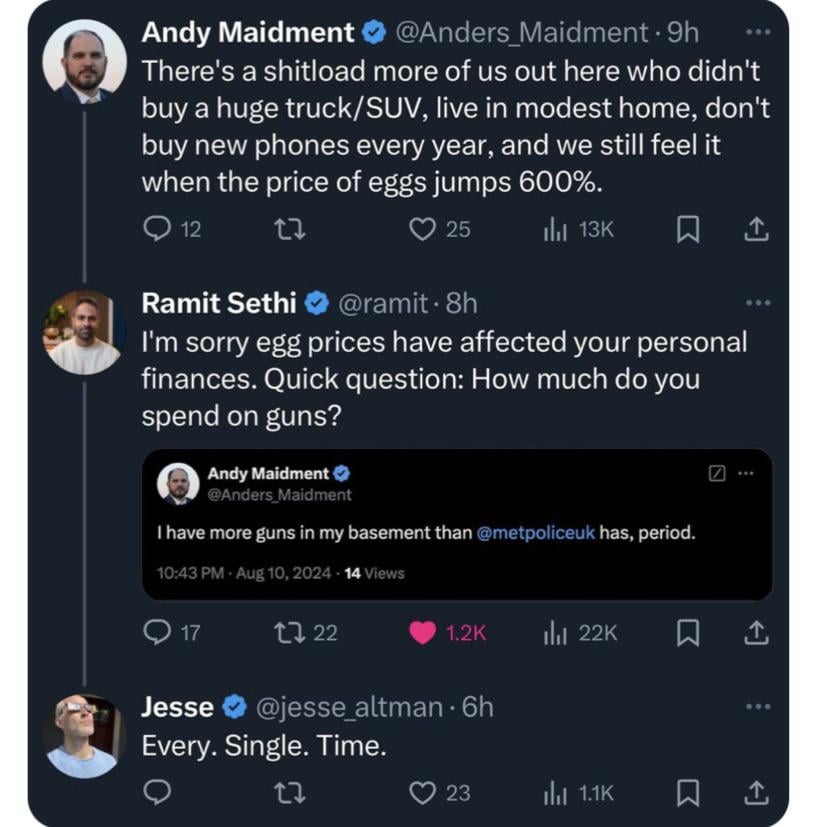Open Andy Maidment's profile picture at top
821x827 pixels.
84,62
